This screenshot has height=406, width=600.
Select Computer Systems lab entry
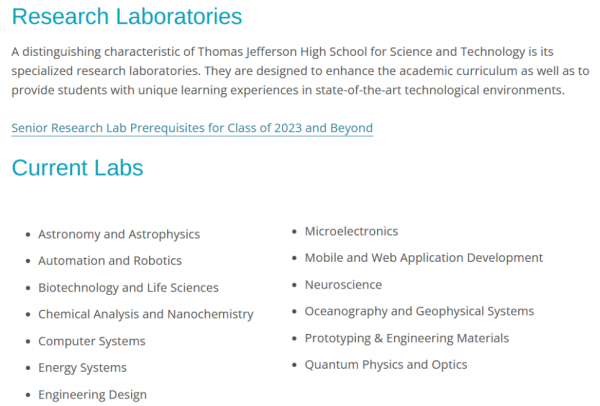point(92,341)
